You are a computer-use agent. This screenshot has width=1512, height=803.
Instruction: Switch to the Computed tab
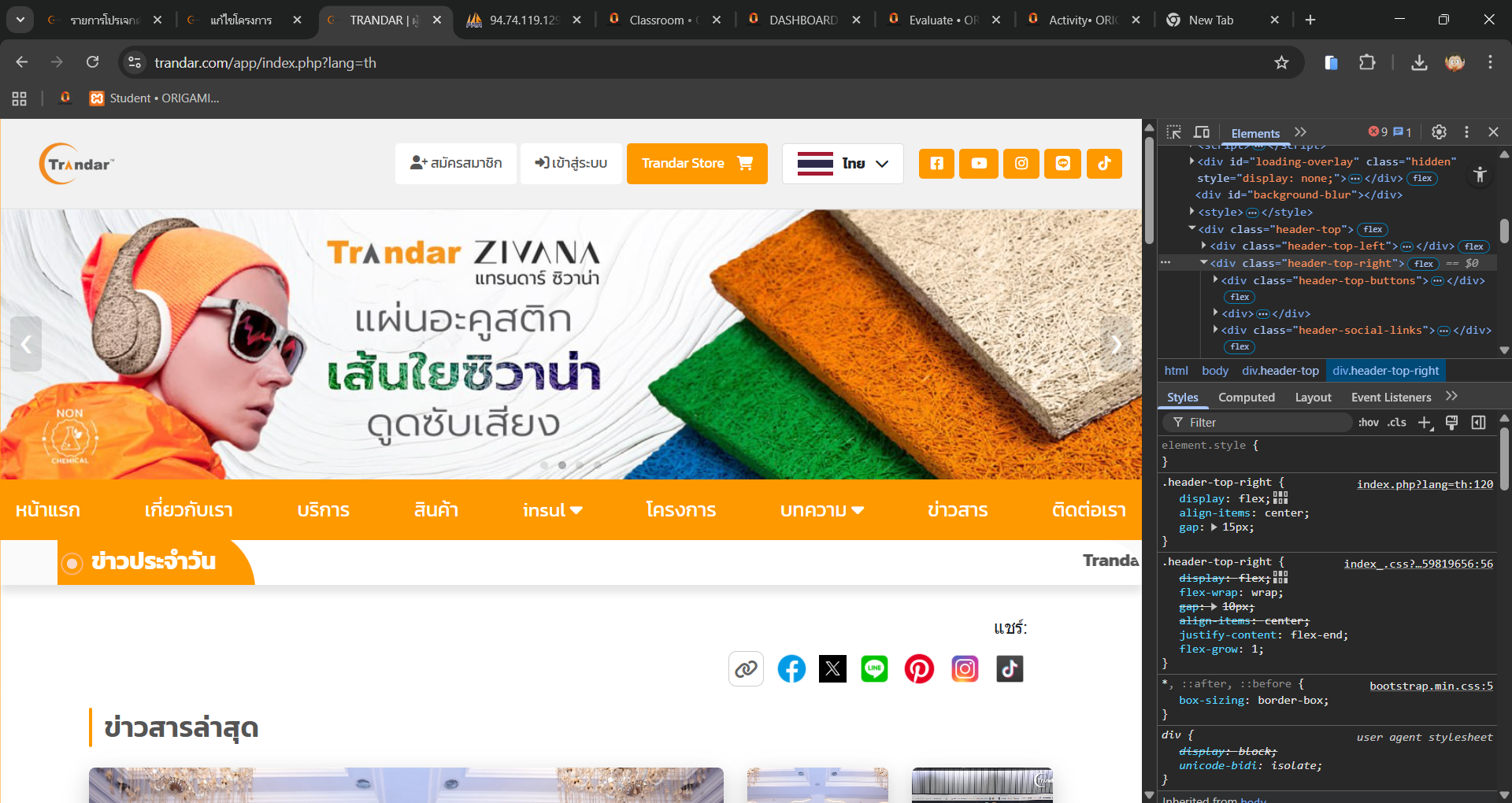point(1246,398)
